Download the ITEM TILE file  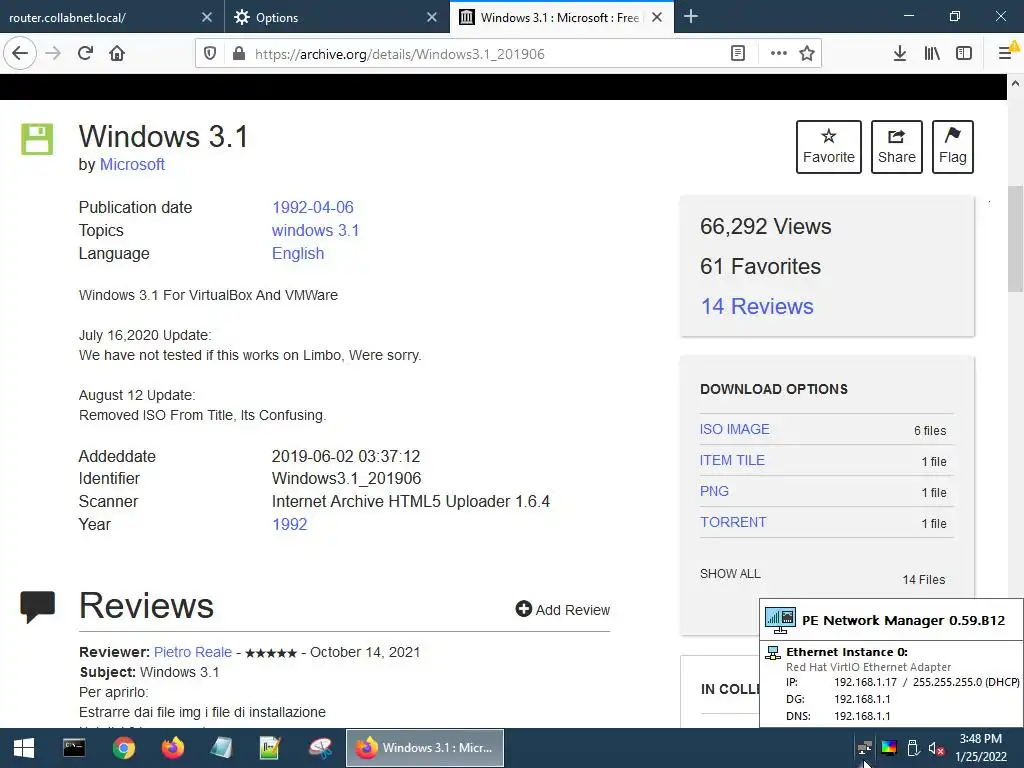pyautogui.click(x=732, y=460)
